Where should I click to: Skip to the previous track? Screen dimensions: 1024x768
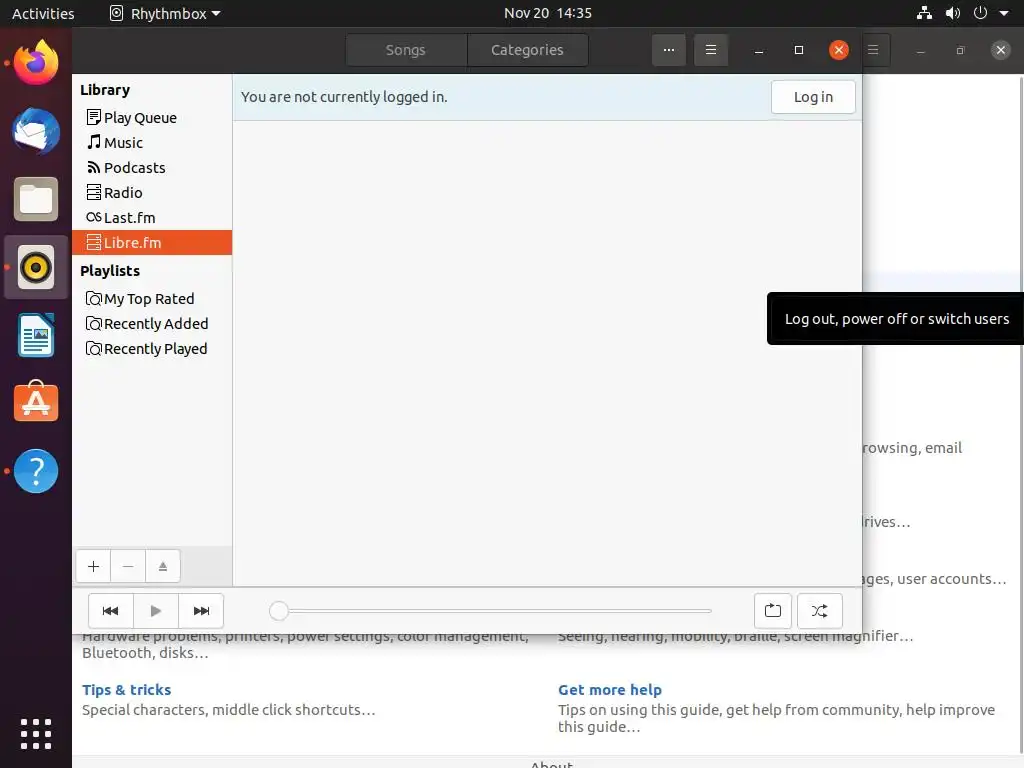110,611
